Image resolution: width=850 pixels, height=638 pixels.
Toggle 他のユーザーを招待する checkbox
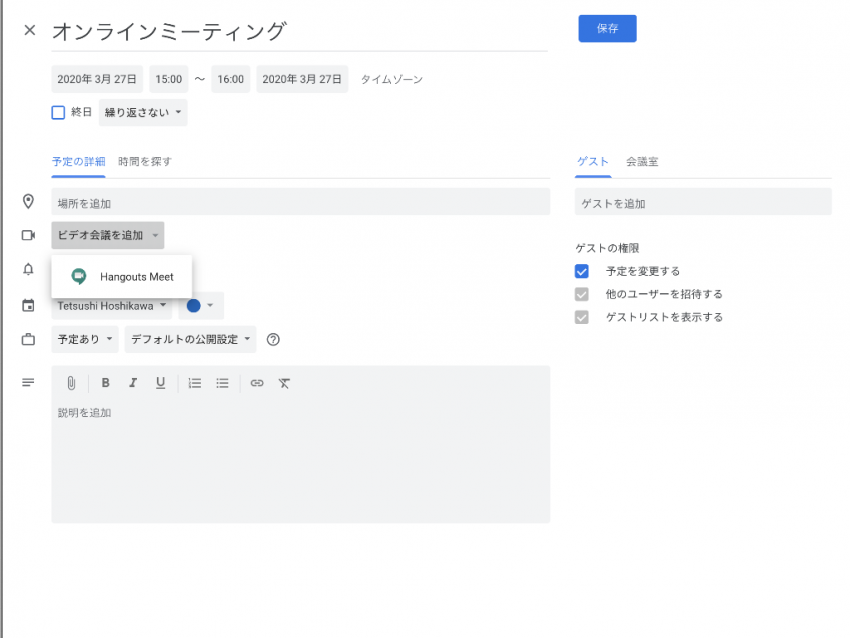coord(582,294)
